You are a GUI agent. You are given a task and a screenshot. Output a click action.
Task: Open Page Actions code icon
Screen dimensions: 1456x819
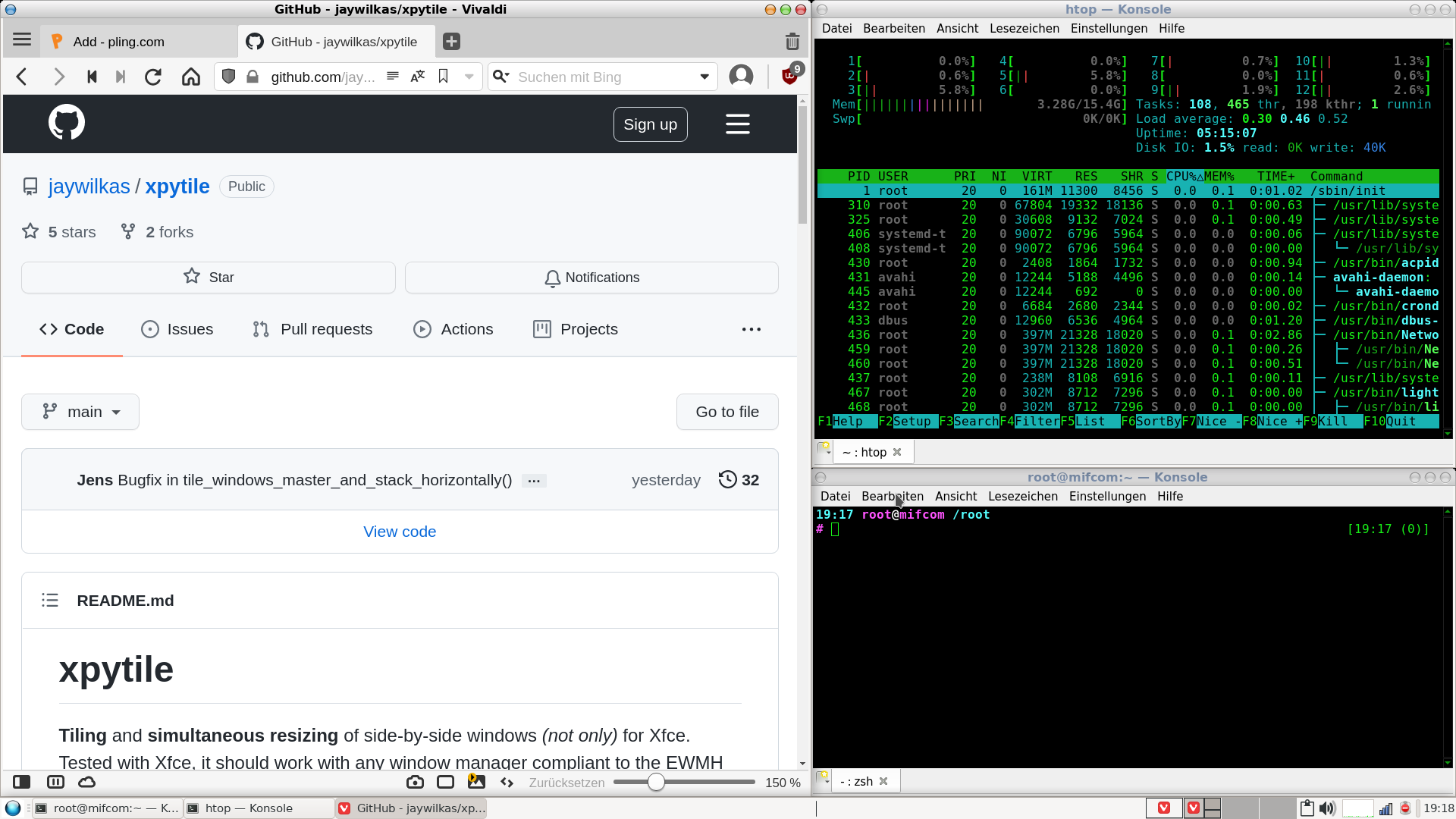click(x=507, y=782)
